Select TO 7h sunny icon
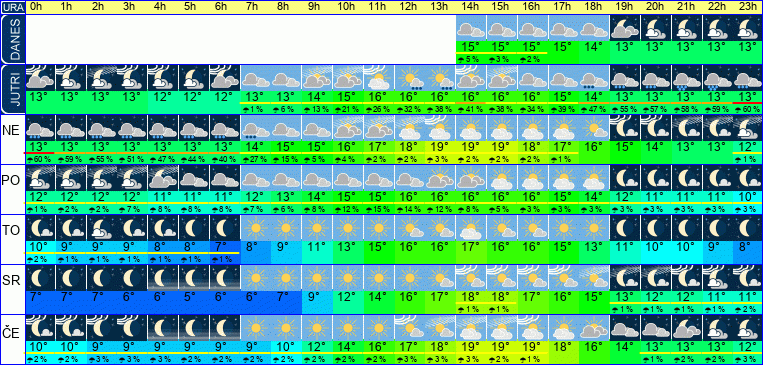The height and width of the screenshot is (365, 763). (x=255, y=228)
